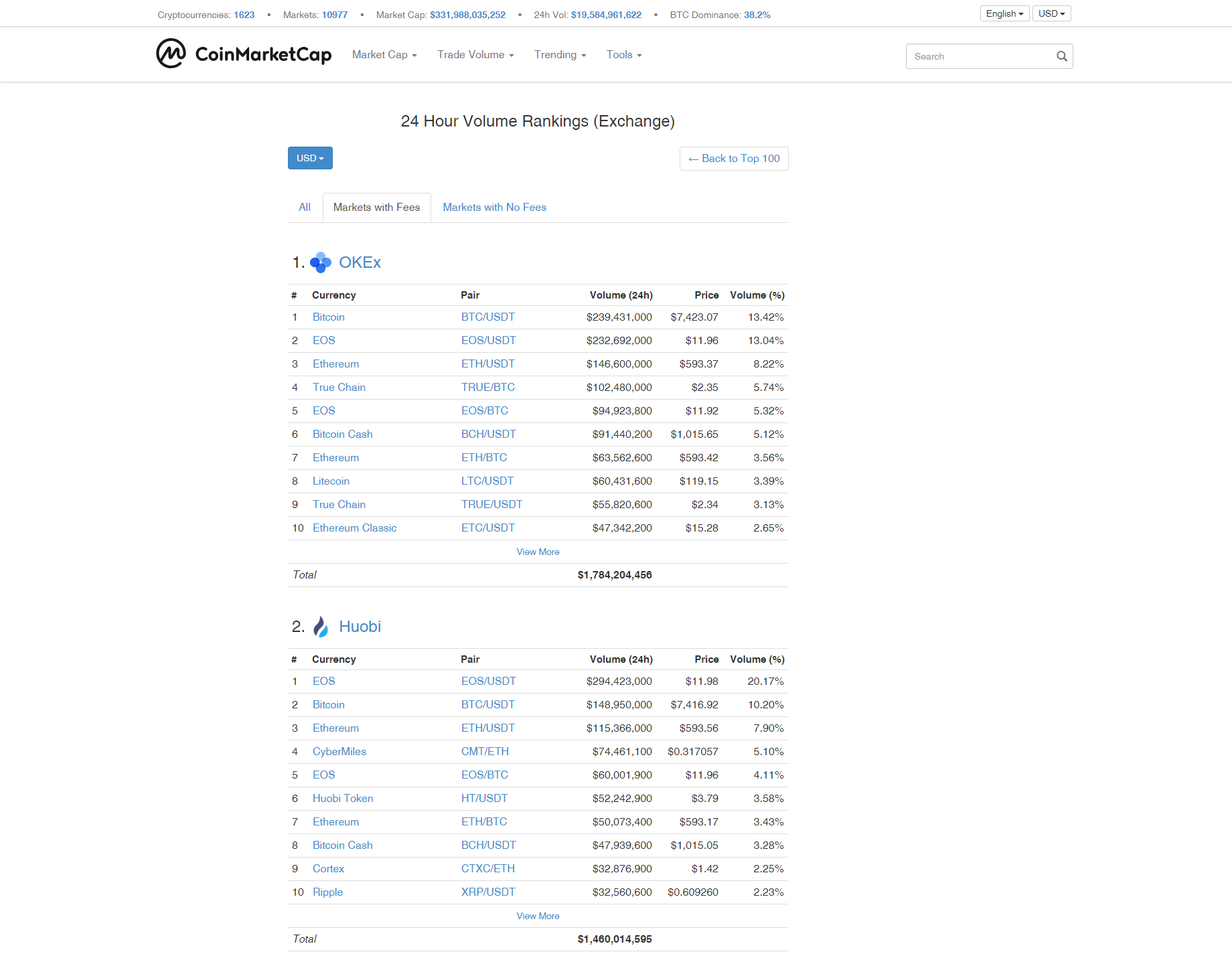Select the 24 Hour Volume Rankings heading
The image size is (1232, 960).
538,121
